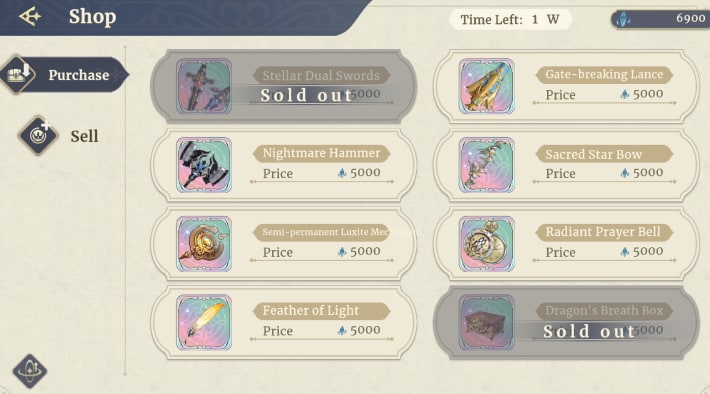The image size is (710, 394).
Task: Open the Gate-breaking Lance name label
Action: pyautogui.click(x=604, y=74)
